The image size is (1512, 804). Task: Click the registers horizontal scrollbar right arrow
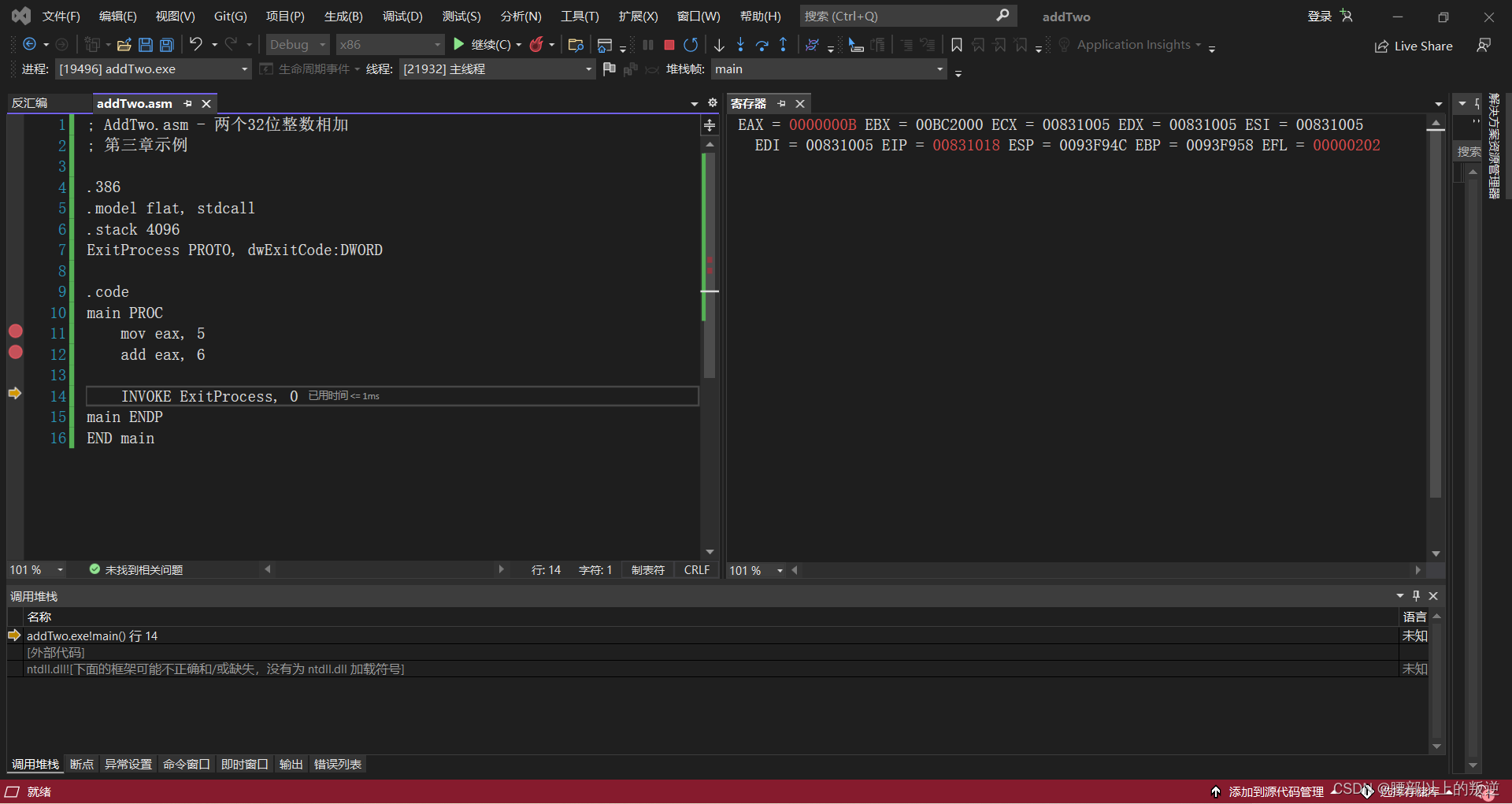1417,570
